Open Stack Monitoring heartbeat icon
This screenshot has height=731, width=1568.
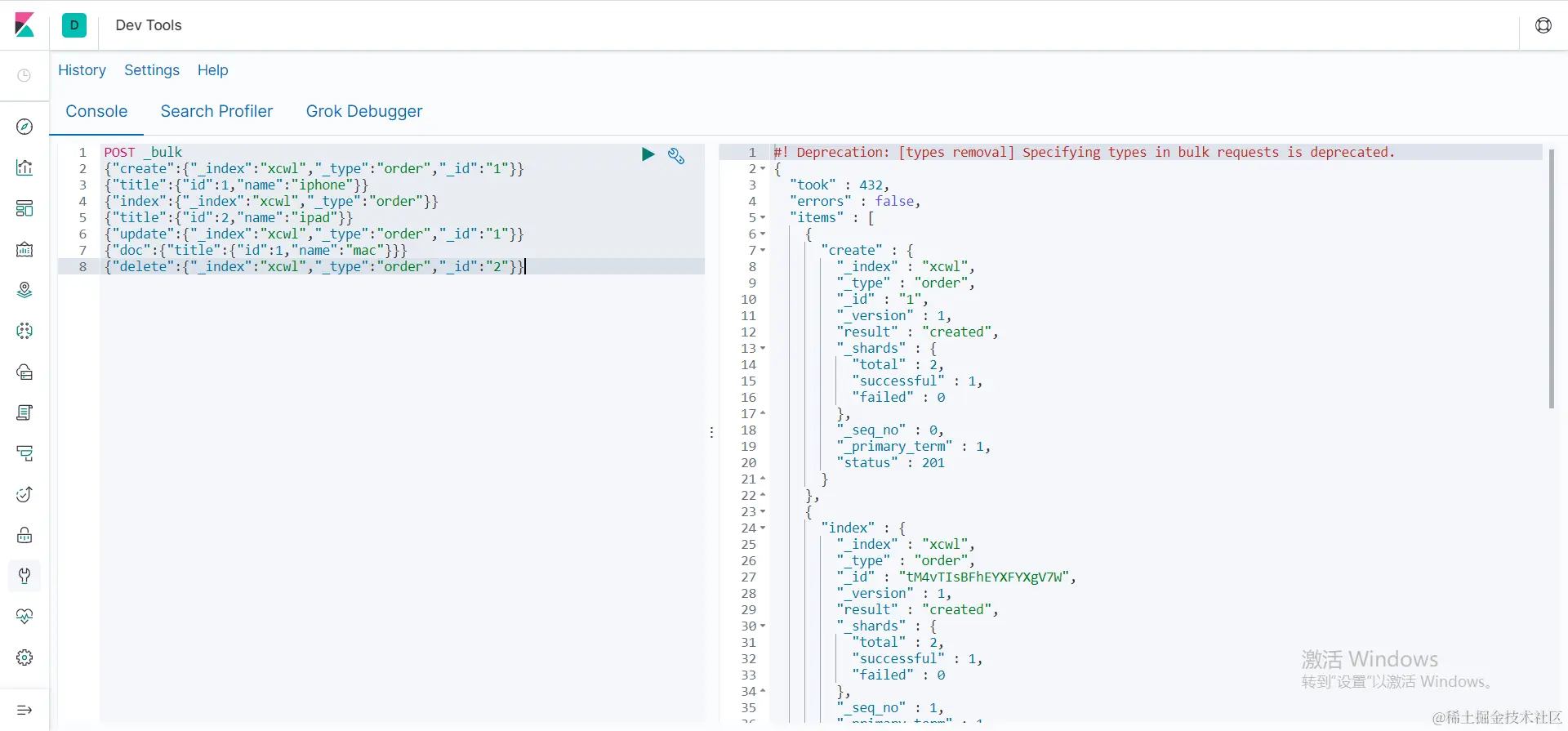pyautogui.click(x=24, y=617)
